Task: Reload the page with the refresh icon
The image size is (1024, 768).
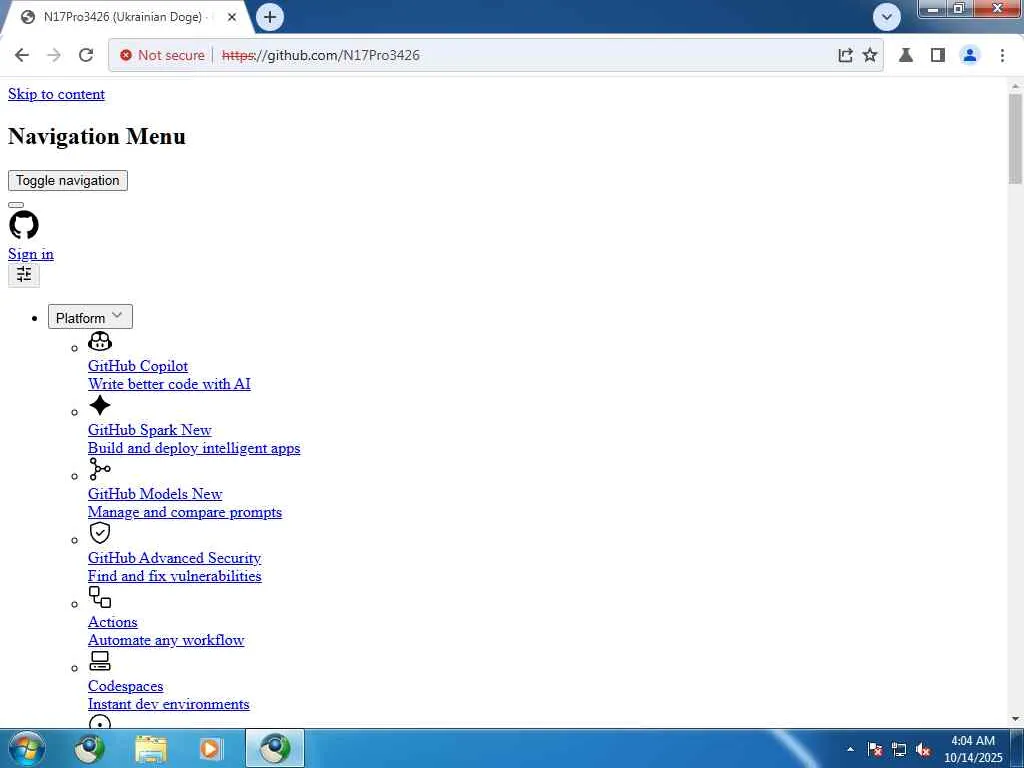Action: click(x=86, y=55)
